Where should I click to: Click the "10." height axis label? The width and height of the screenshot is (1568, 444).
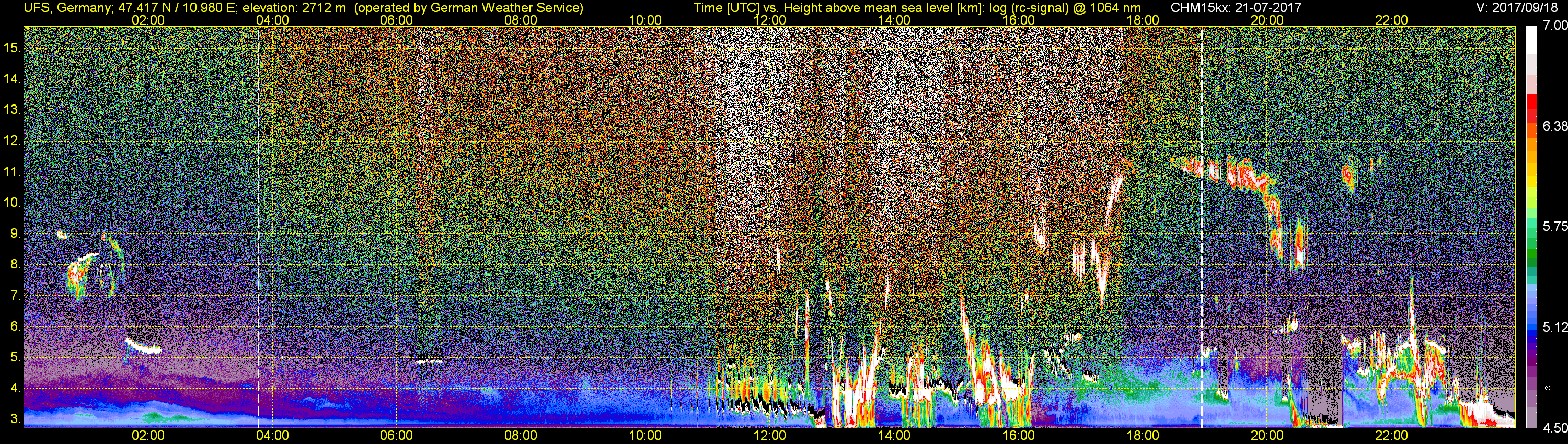tap(12, 203)
